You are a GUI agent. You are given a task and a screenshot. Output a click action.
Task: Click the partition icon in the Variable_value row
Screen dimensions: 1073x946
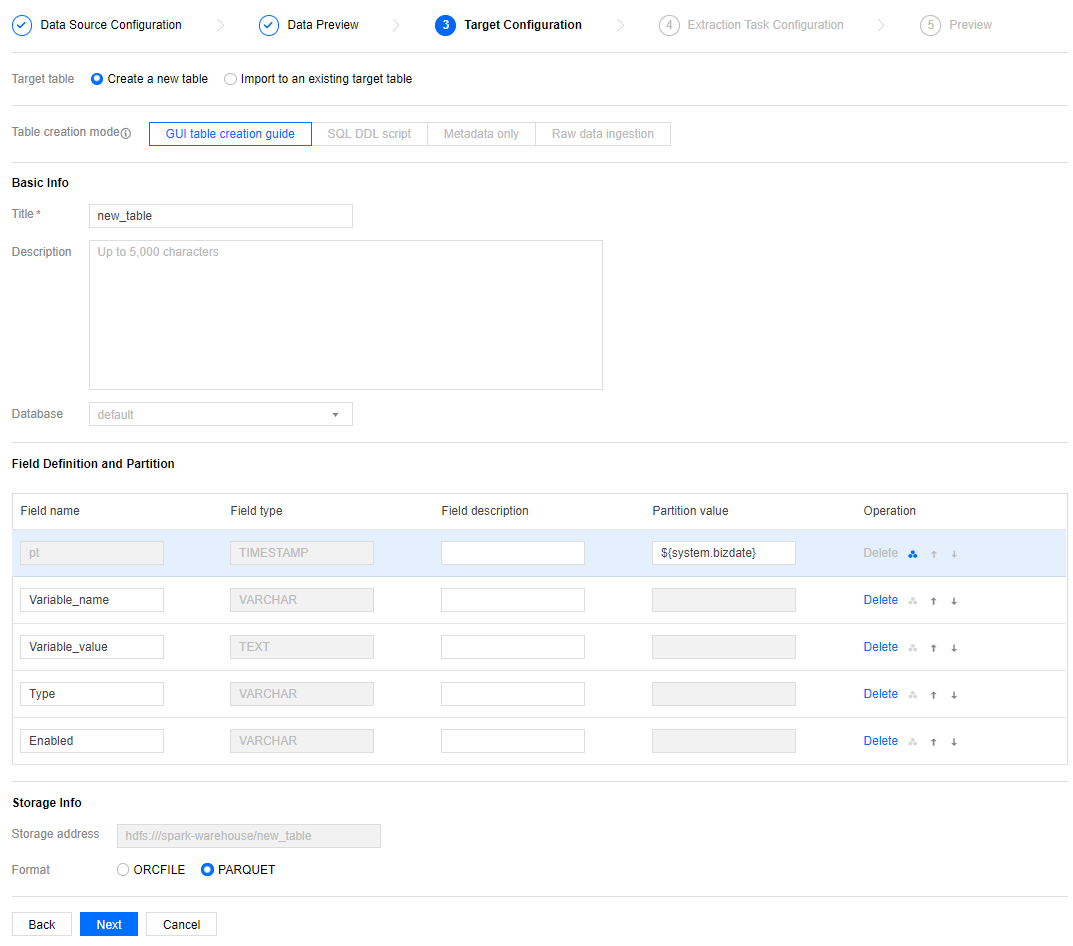(912, 648)
